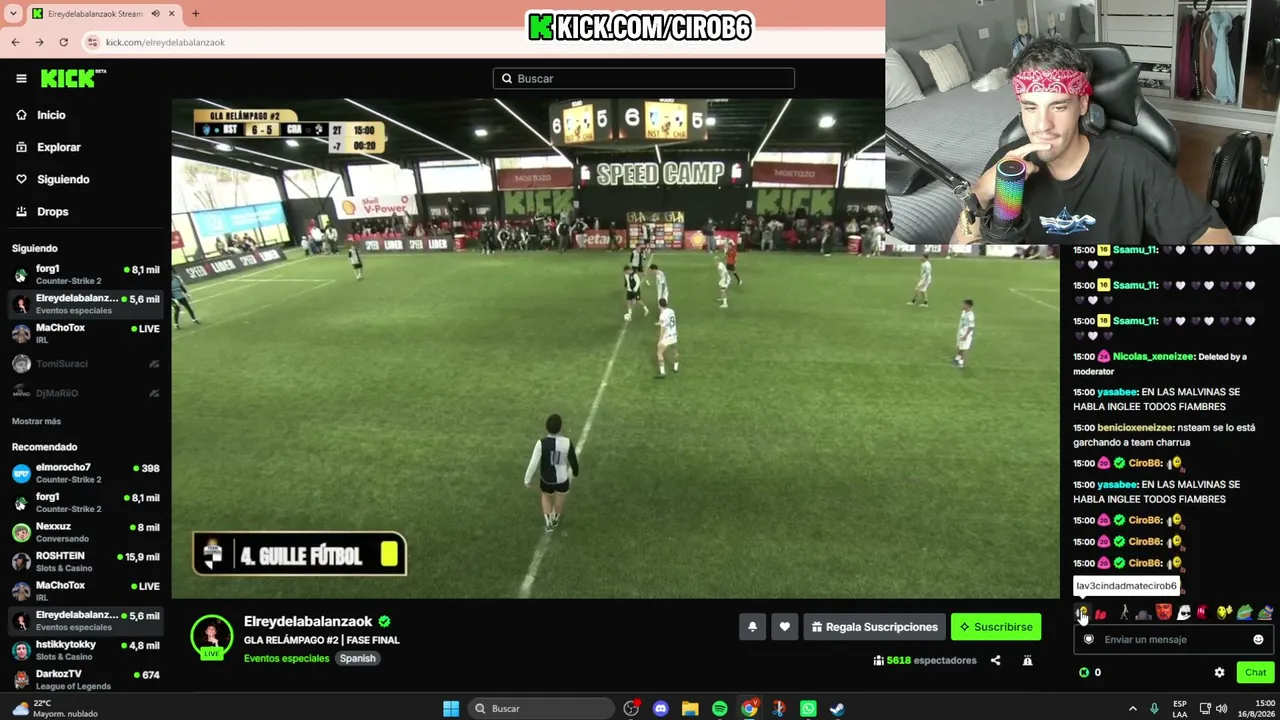The height and width of the screenshot is (720, 1280).
Task: Insert the white ghost sunglasses emote
Action: (x=1184, y=613)
